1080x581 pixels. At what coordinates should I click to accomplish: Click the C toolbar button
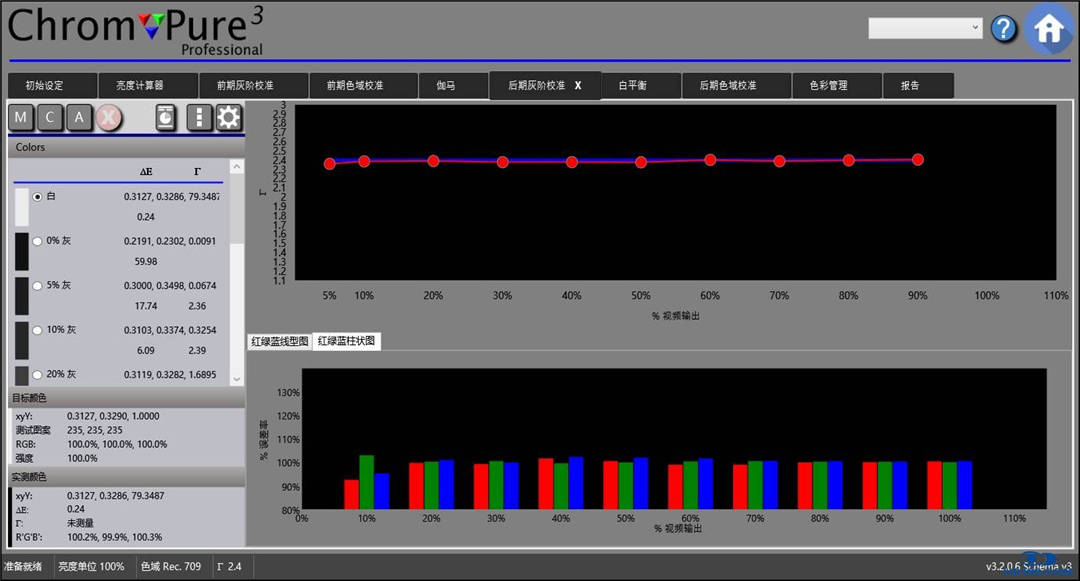(x=50, y=118)
